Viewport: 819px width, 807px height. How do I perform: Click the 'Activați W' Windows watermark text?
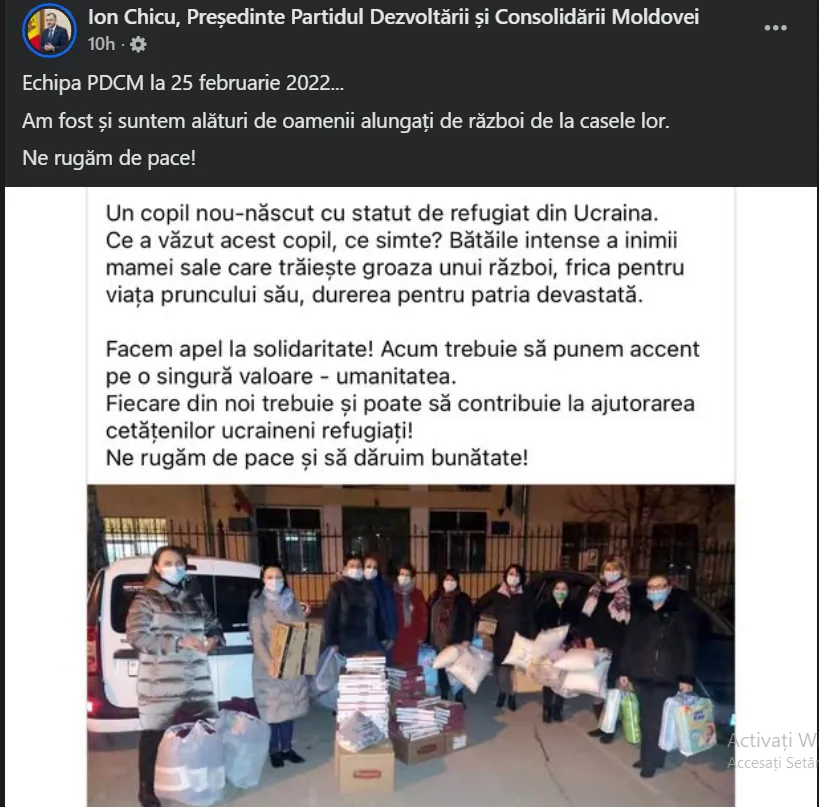[772, 740]
